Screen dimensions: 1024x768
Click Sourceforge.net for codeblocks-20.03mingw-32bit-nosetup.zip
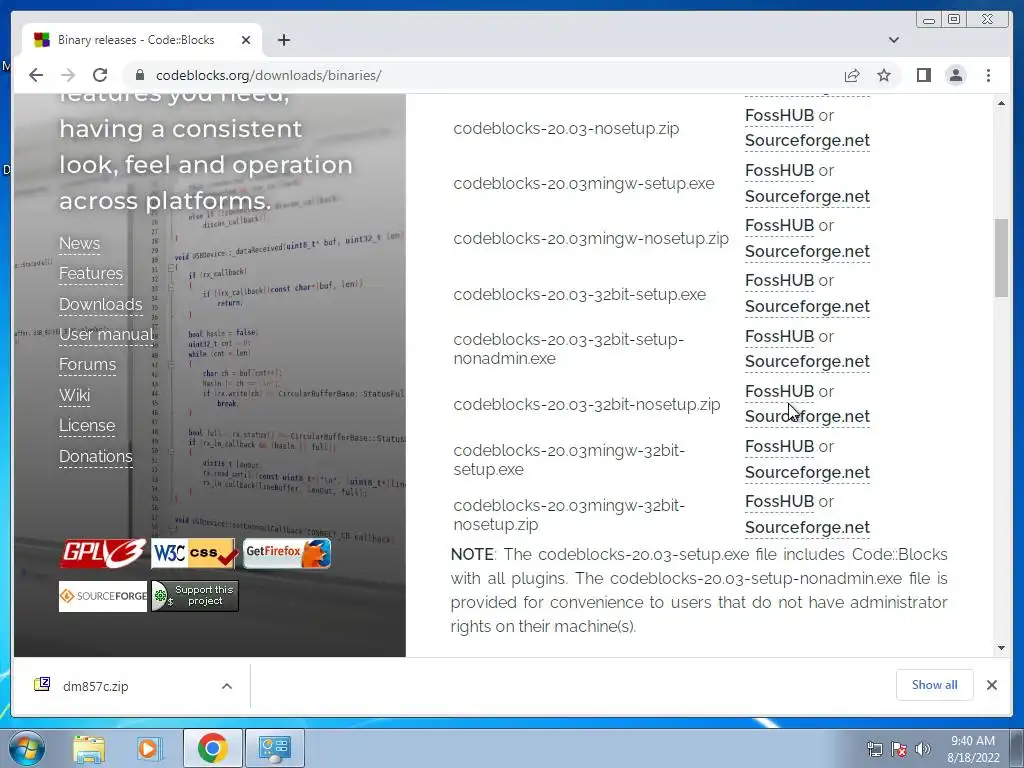(x=807, y=528)
